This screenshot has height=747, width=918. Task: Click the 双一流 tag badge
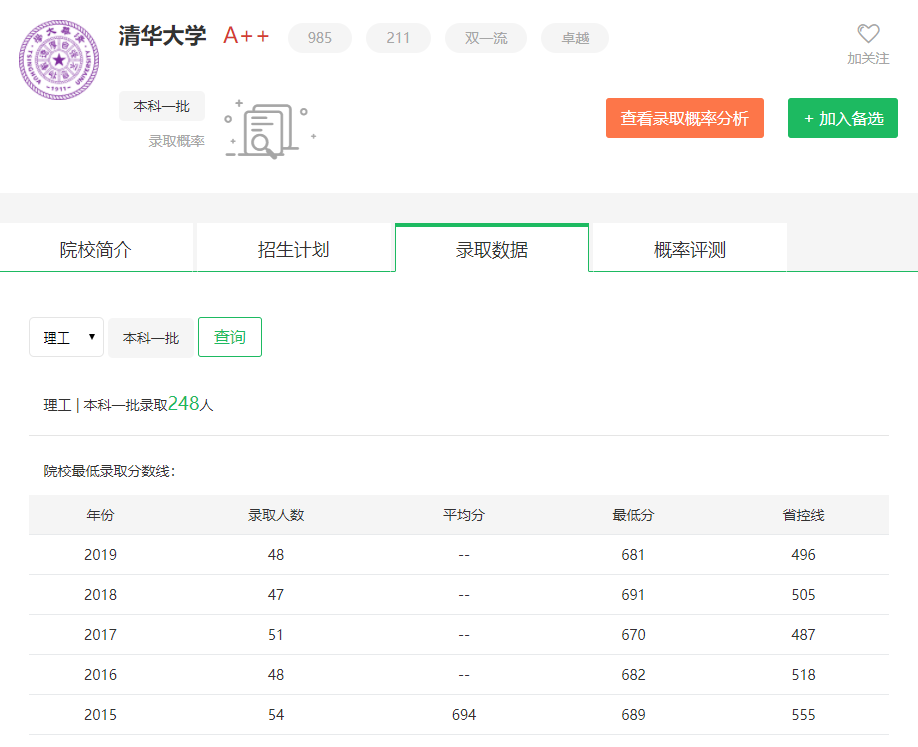(486, 38)
